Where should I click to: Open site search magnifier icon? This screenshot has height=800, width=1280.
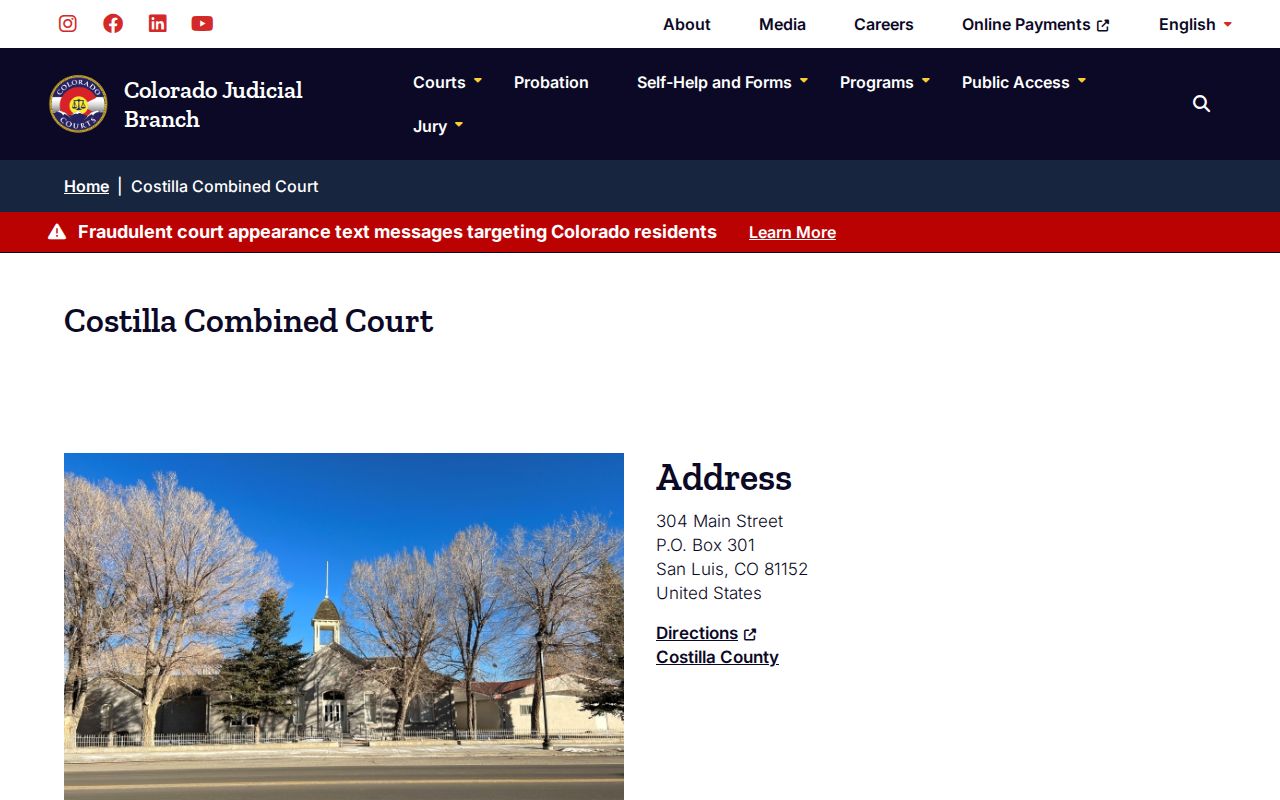1202,104
